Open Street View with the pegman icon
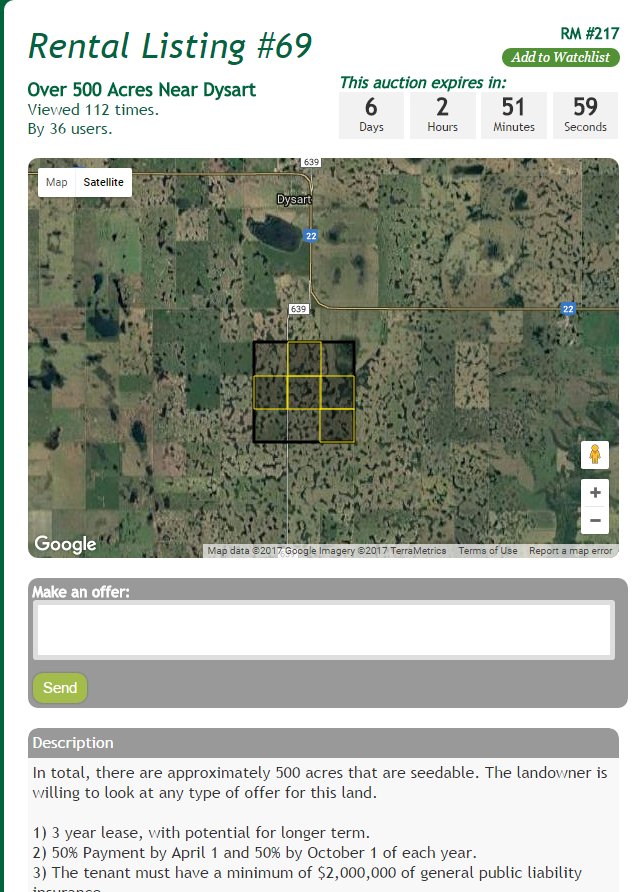Image resolution: width=644 pixels, height=892 pixels. (595, 454)
